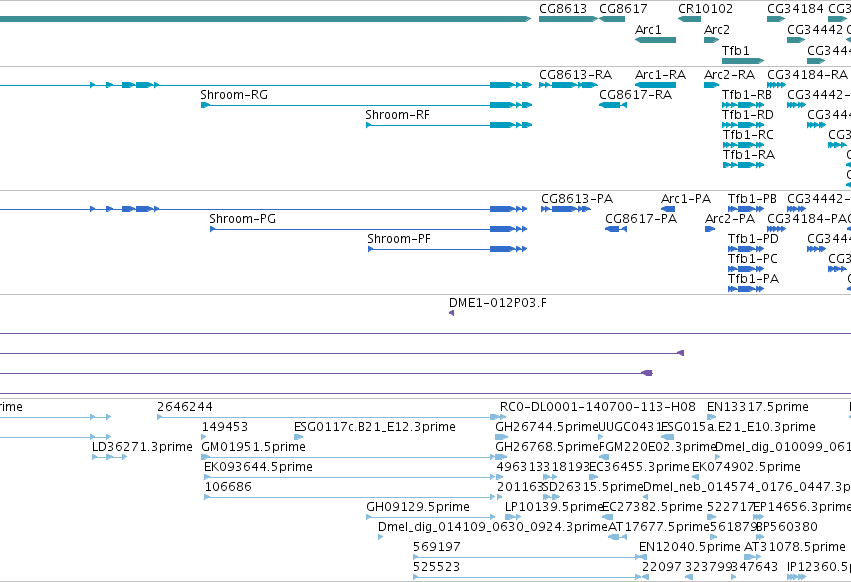Click the Tfb1-PB protein label
This screenshot has width=851, height=582.
(752, 199)
